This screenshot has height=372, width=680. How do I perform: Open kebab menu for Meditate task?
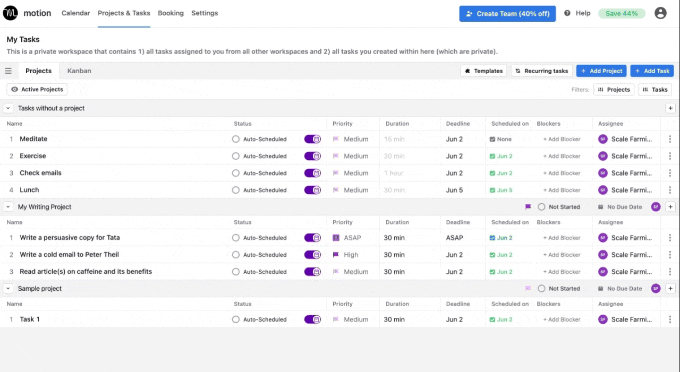click(x=670, y=139)
